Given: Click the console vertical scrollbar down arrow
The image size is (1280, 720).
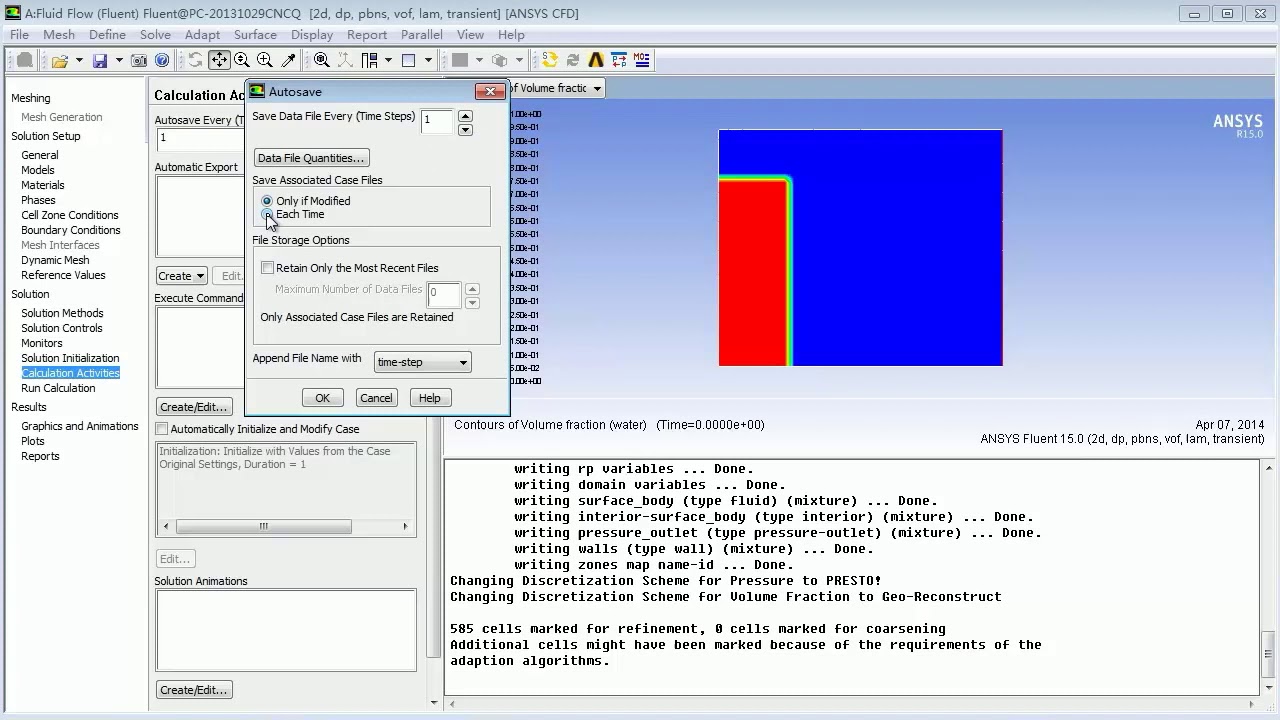Looking at the screenshot, I should point(1268,688).
